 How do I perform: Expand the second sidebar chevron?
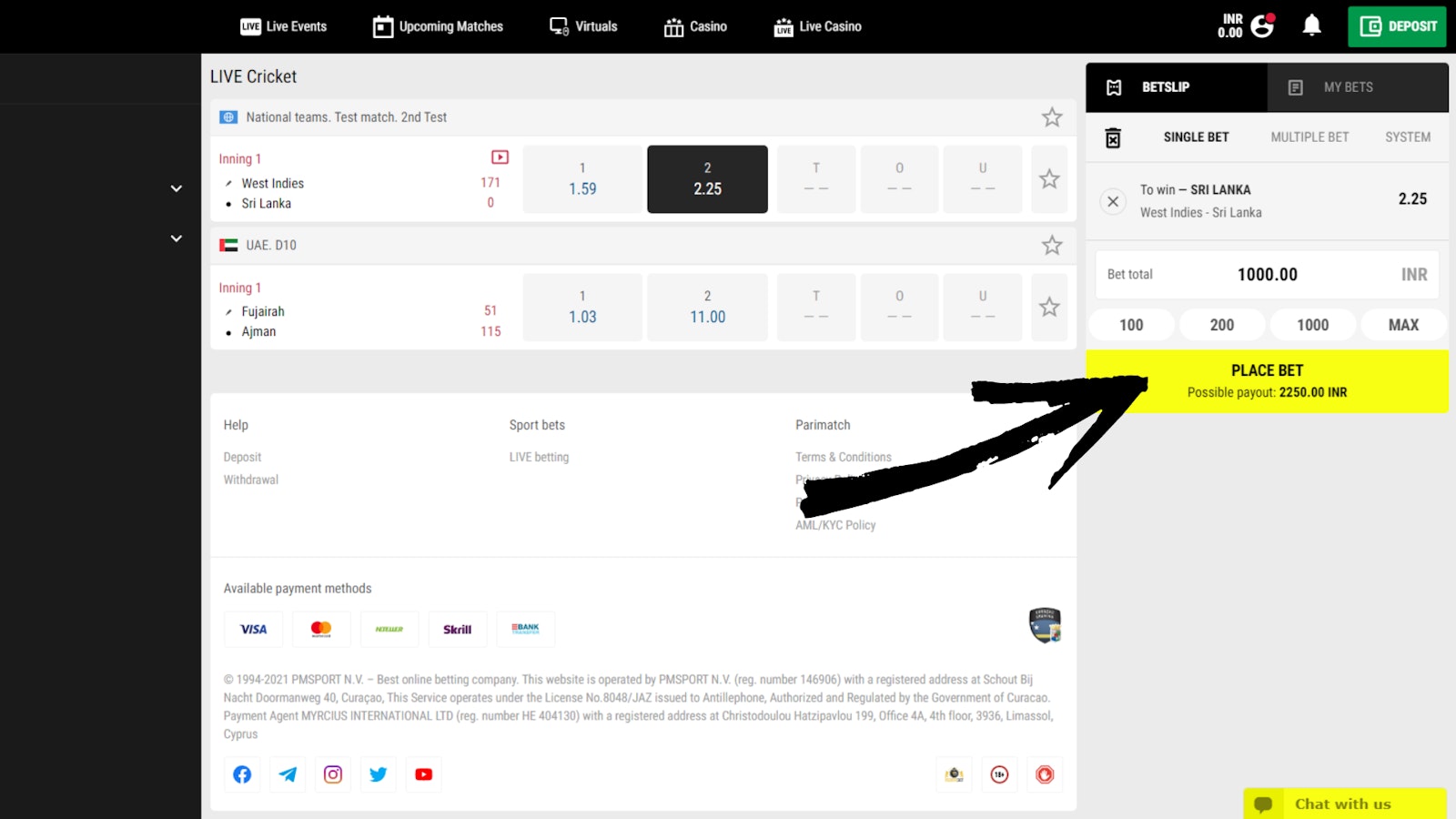click(177, 238)
